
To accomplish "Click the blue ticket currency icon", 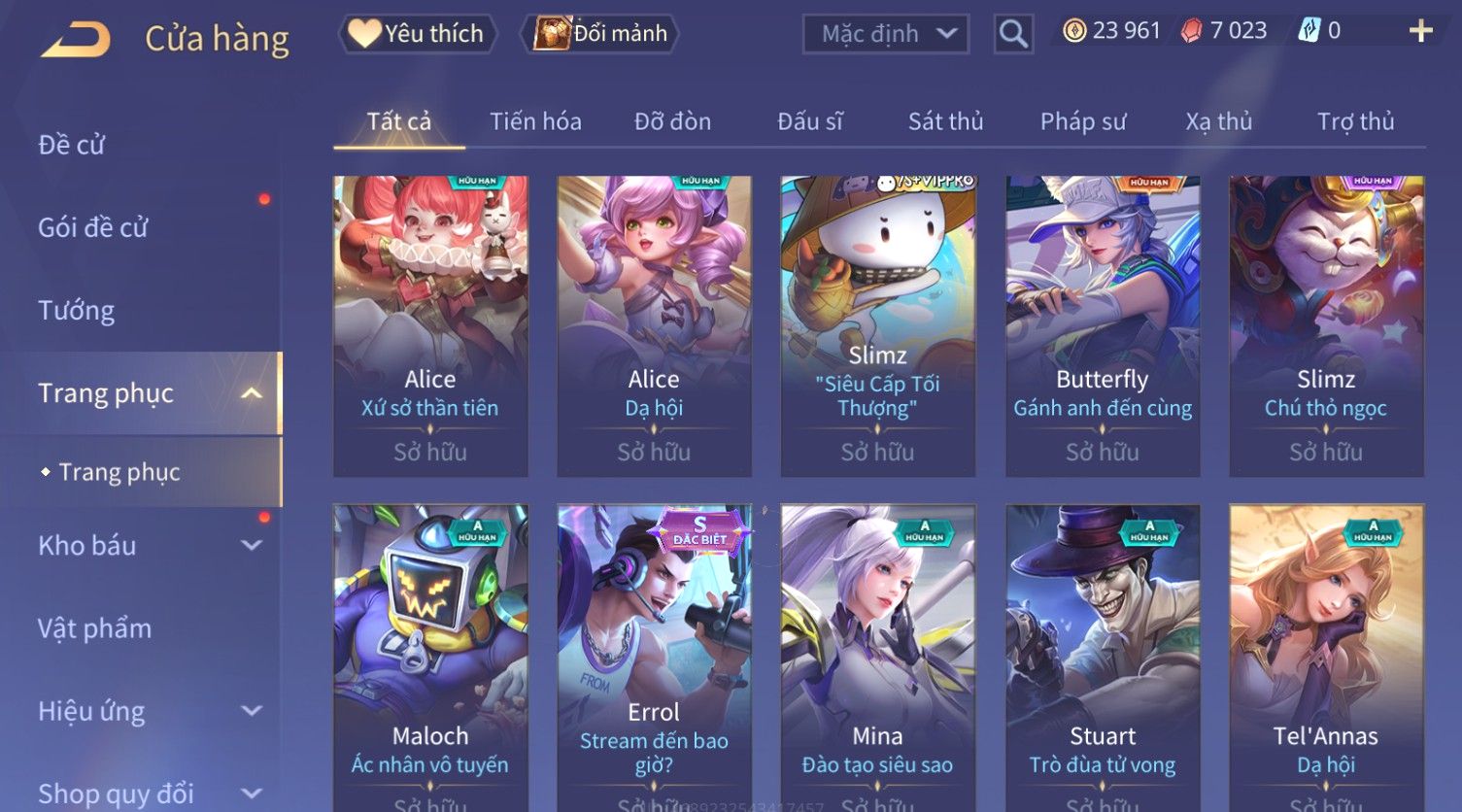I will pos(1309,31).
